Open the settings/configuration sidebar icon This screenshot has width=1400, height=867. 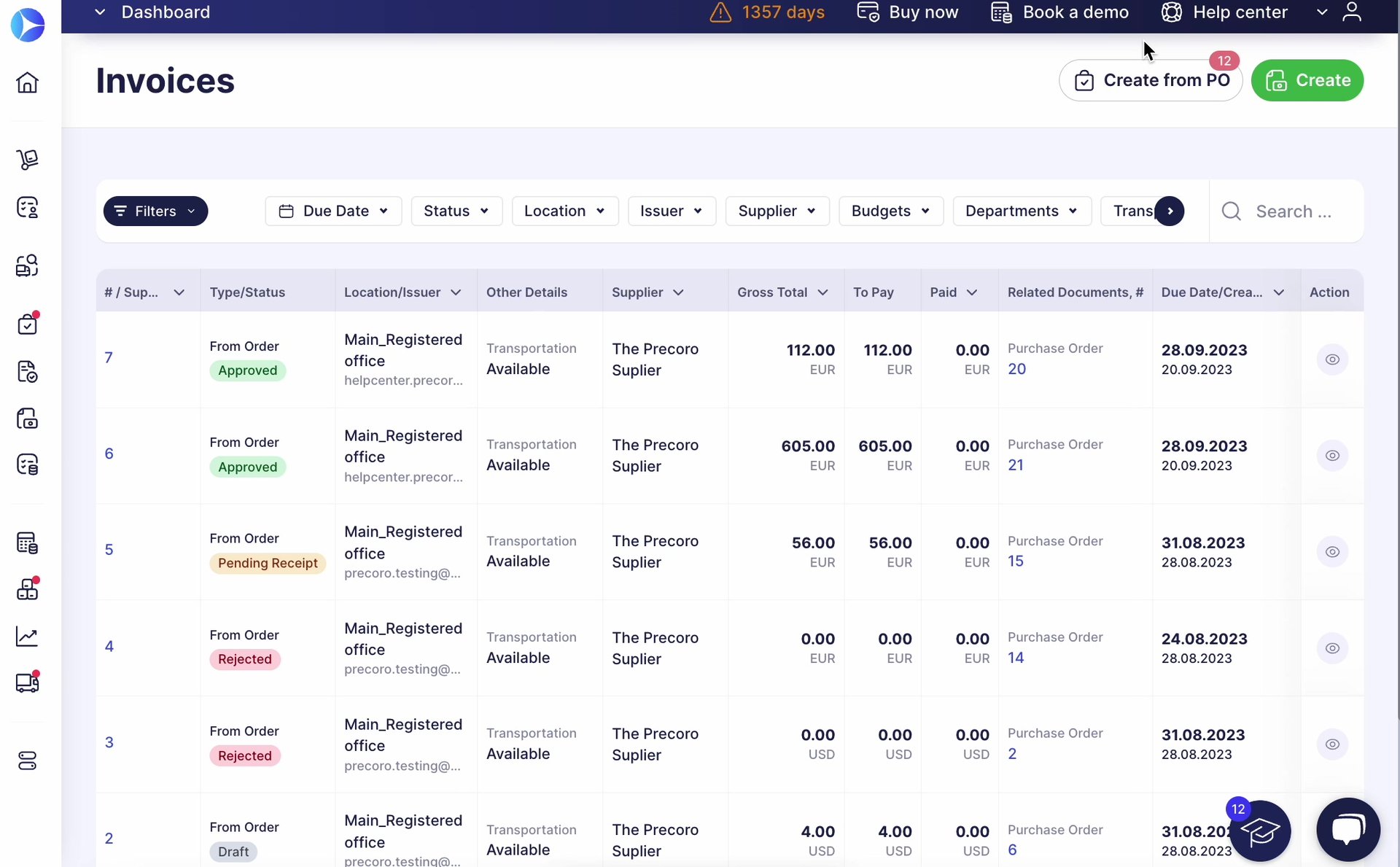(x=27, y=759)
